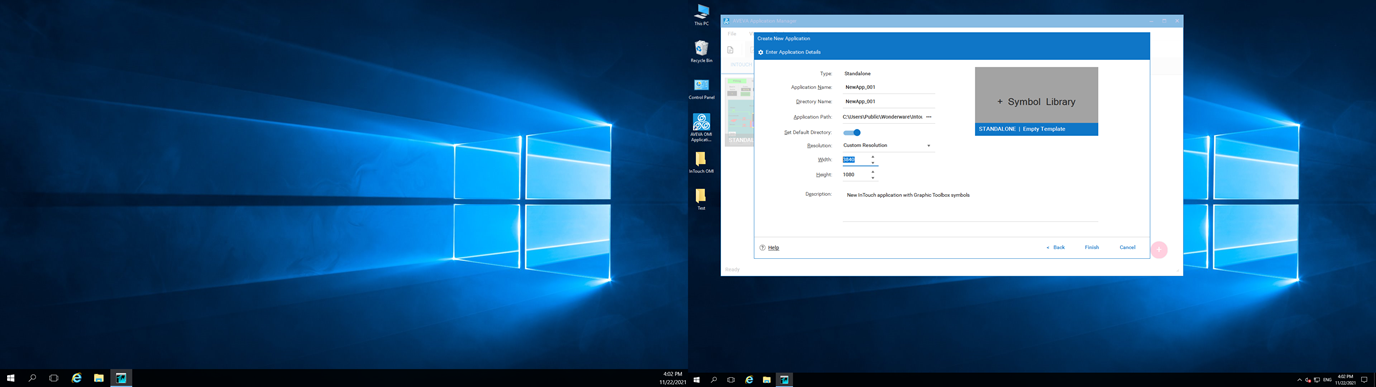This screenshot has width=1376, height=387.
Task: Browse Application Path with ellipsis button
Action: click(929, 117)
